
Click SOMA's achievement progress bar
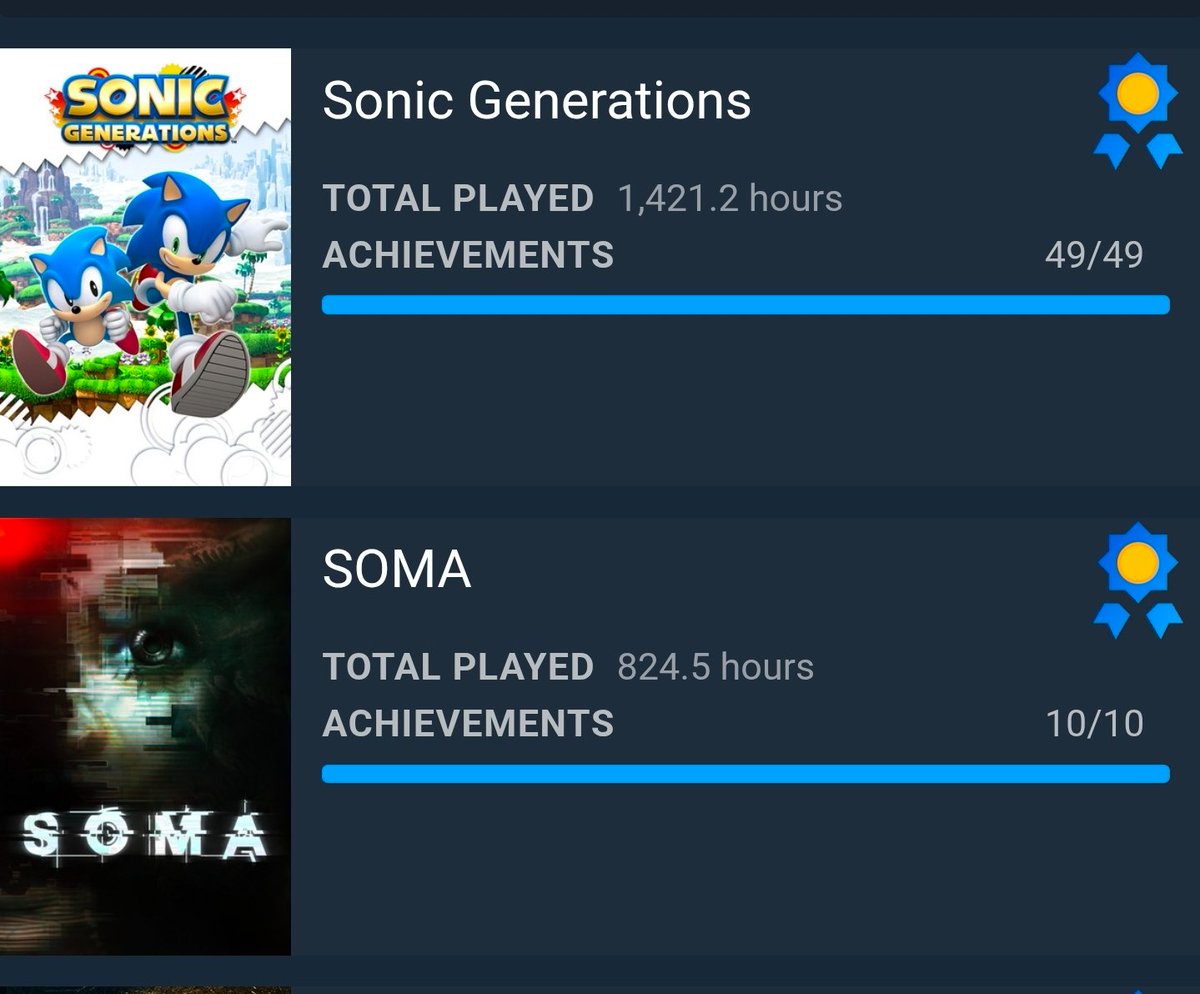tap(746, 773)
